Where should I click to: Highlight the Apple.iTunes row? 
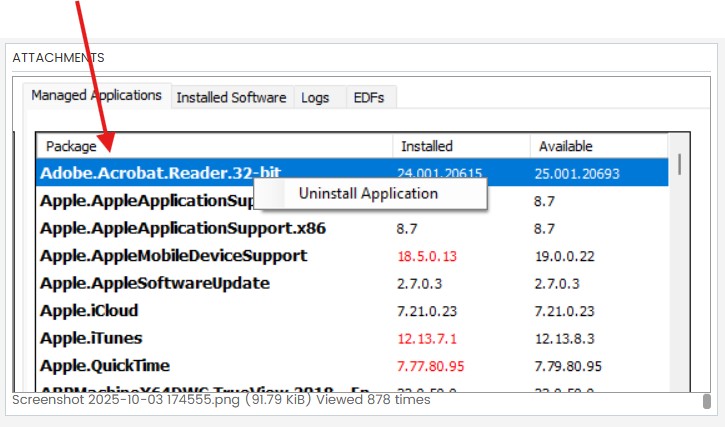pyautogui.click(x=91, y=338)
